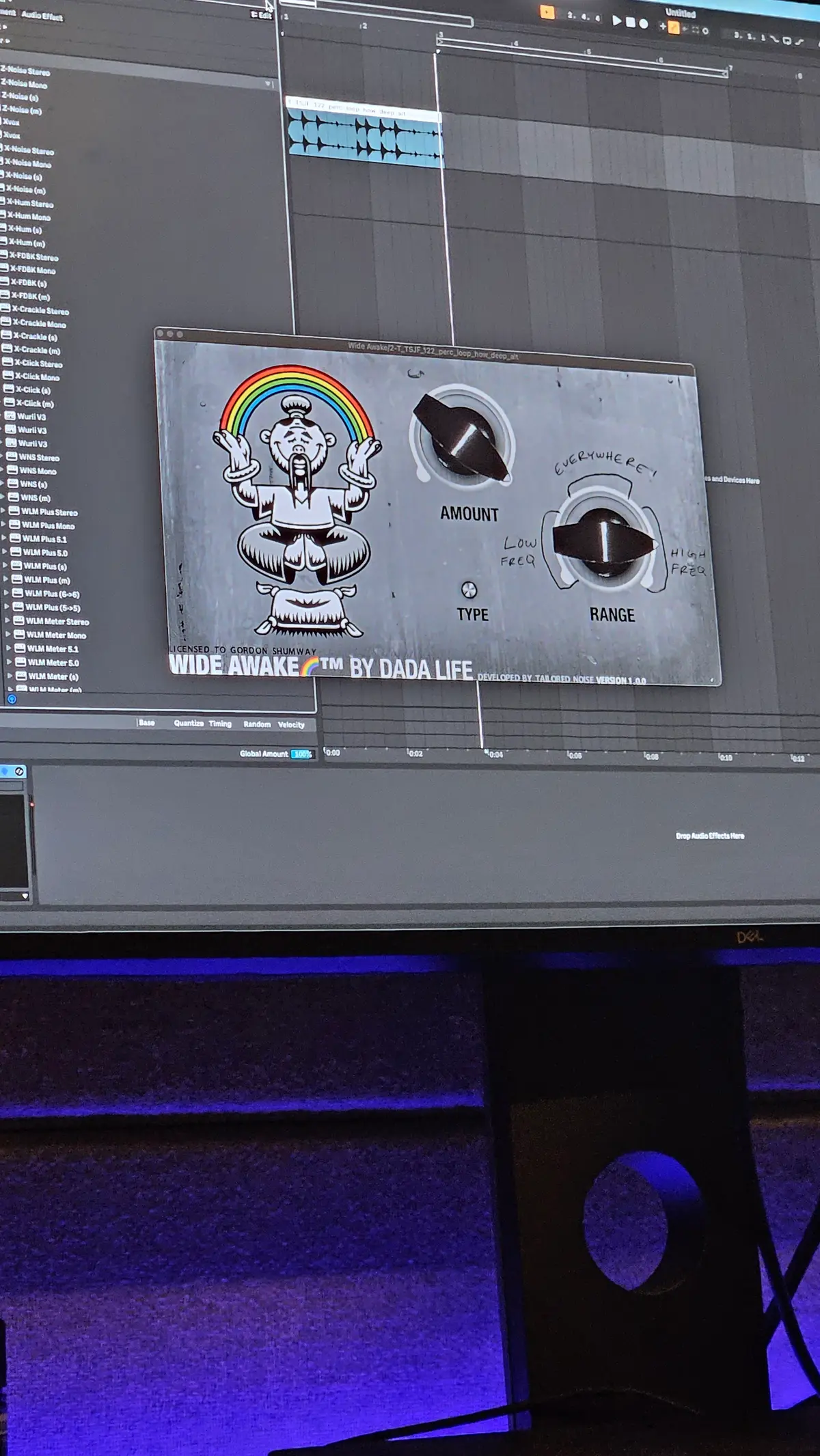Toggle the Loop switch icon in transport
820x1456 pixels.
[787, 40]
